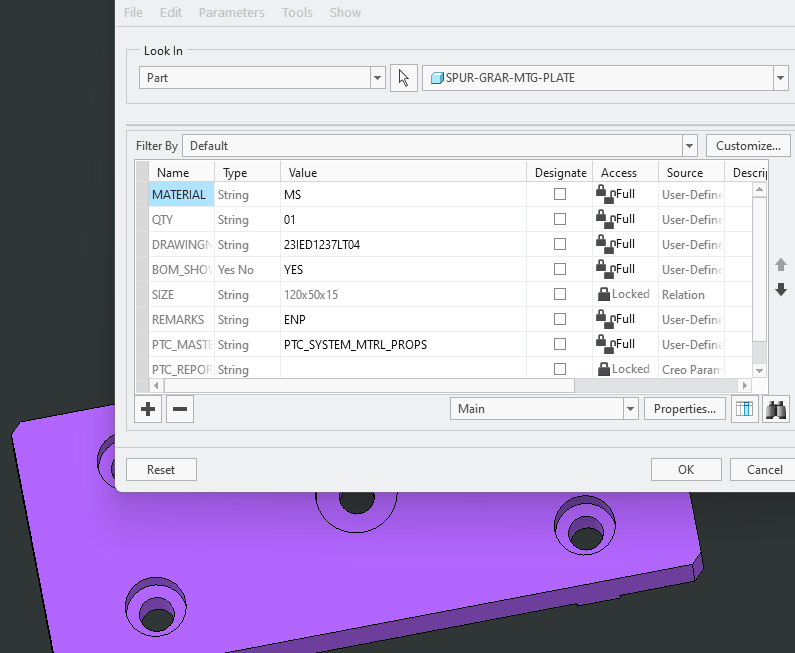The image size is (795, 653).
Task: Click the Value column header
Action: [x=404, y=173]
